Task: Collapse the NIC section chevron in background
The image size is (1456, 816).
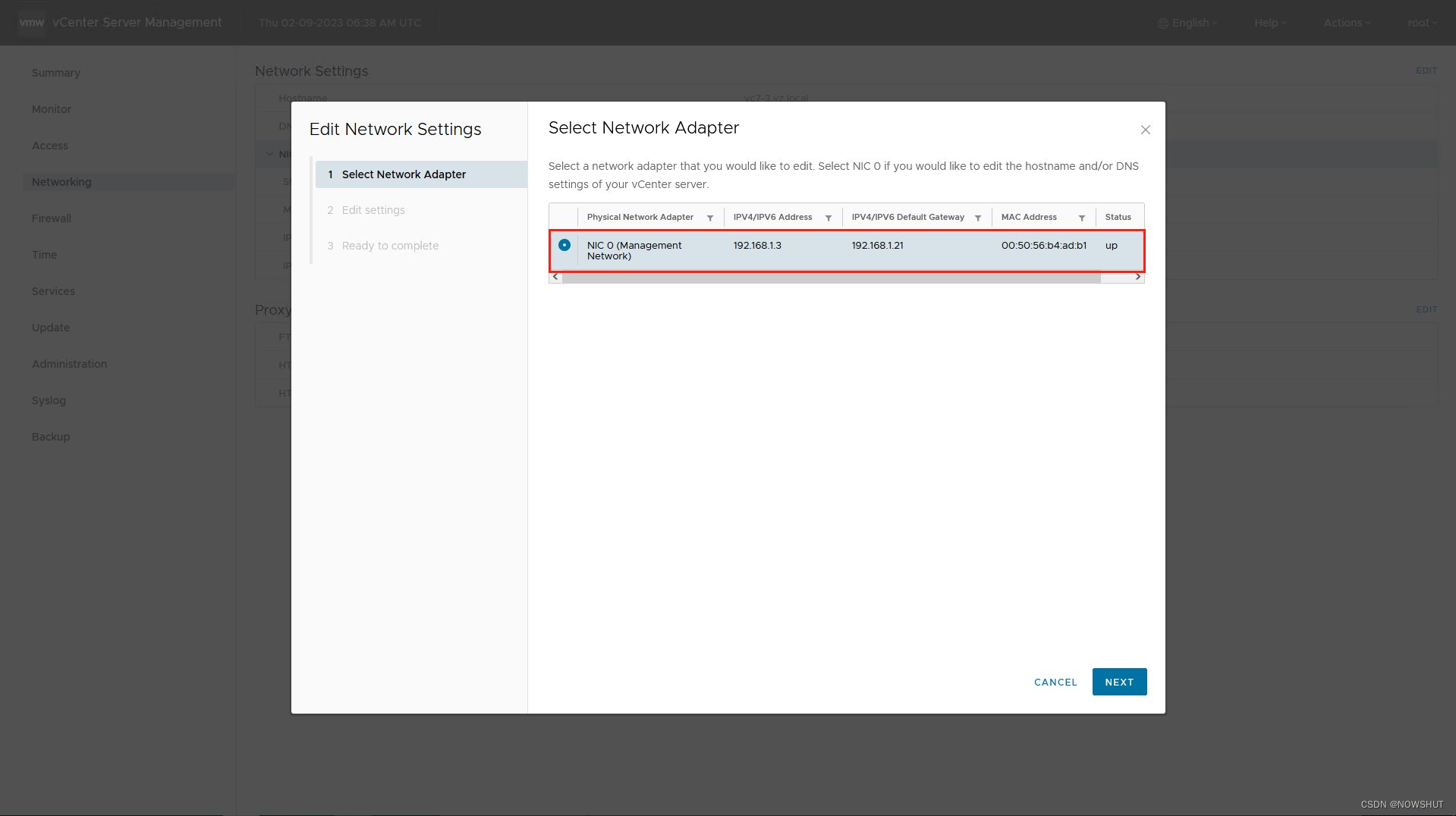Action: tap(269, 154)
